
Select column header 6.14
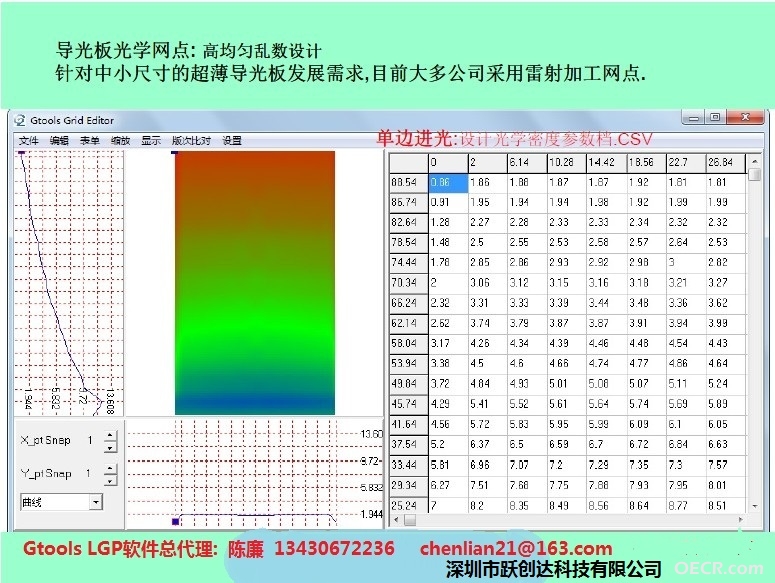point(527,162)
